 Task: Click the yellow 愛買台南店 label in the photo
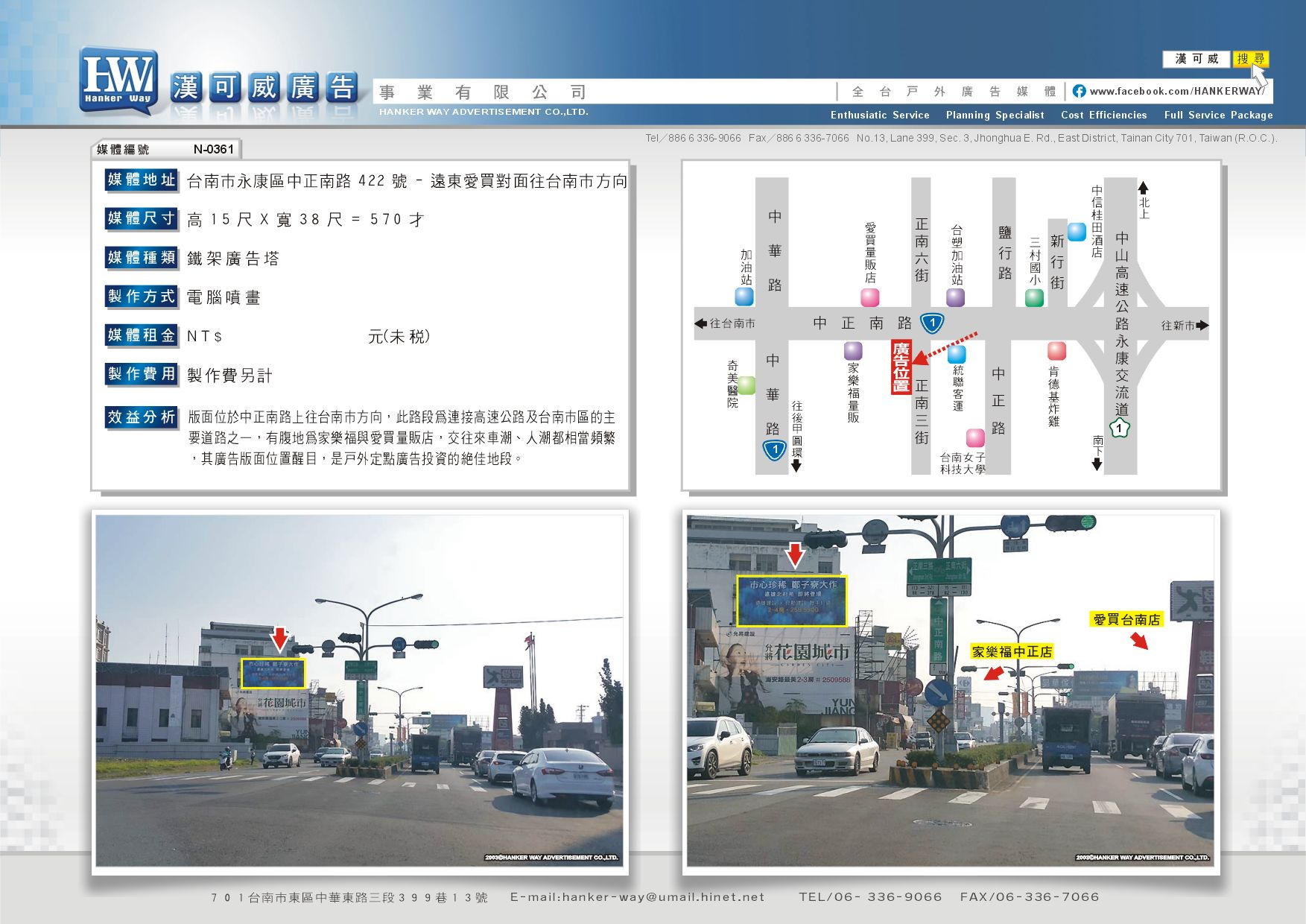1126,619
